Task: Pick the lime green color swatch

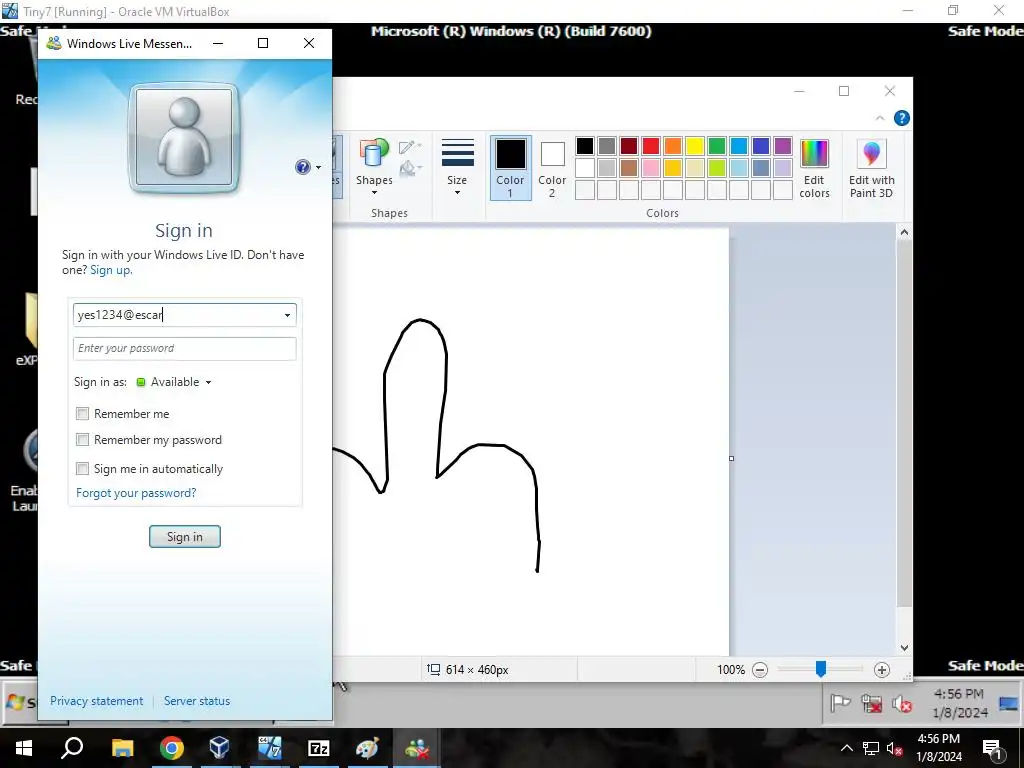Action: (x=716, y=168)
